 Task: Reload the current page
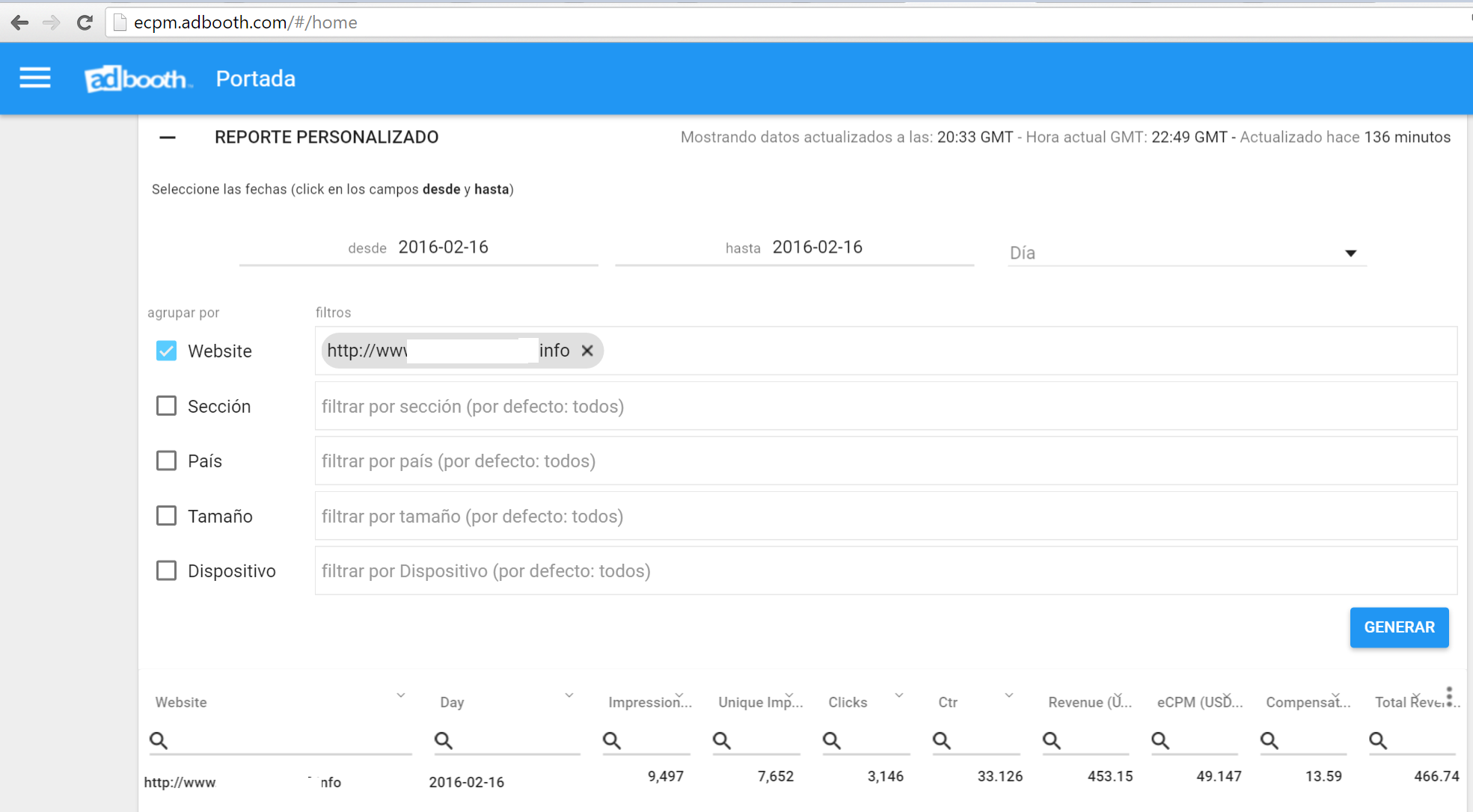point(85,22)
